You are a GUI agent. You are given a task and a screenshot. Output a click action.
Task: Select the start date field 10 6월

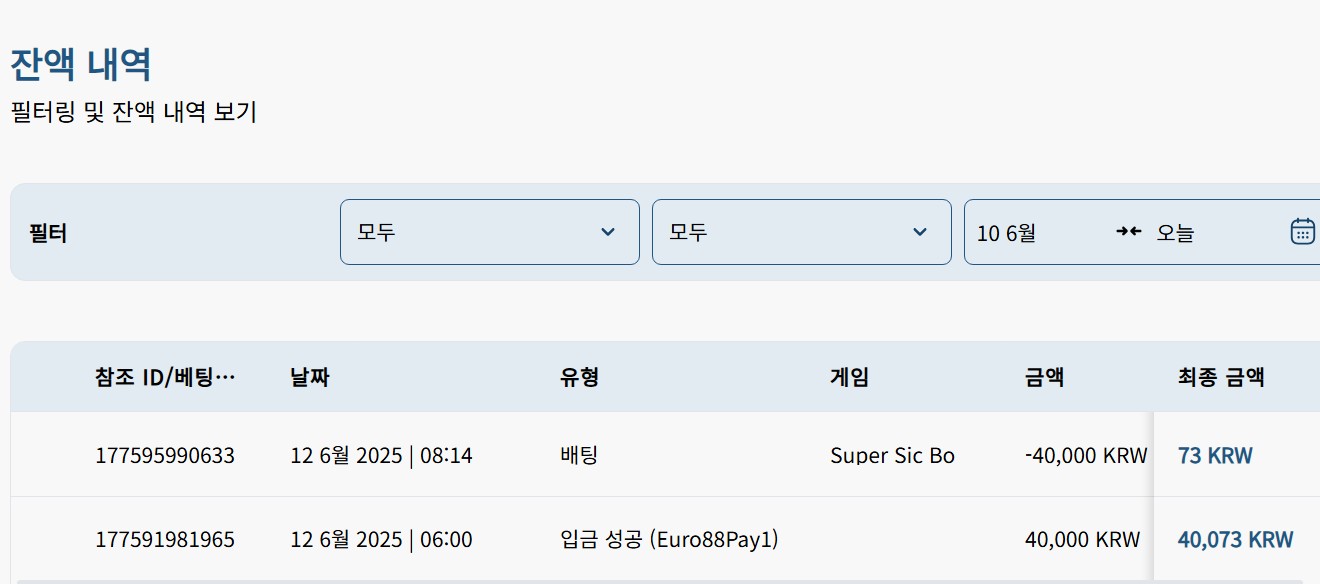pyautogui.click(x=1006, y=233)
